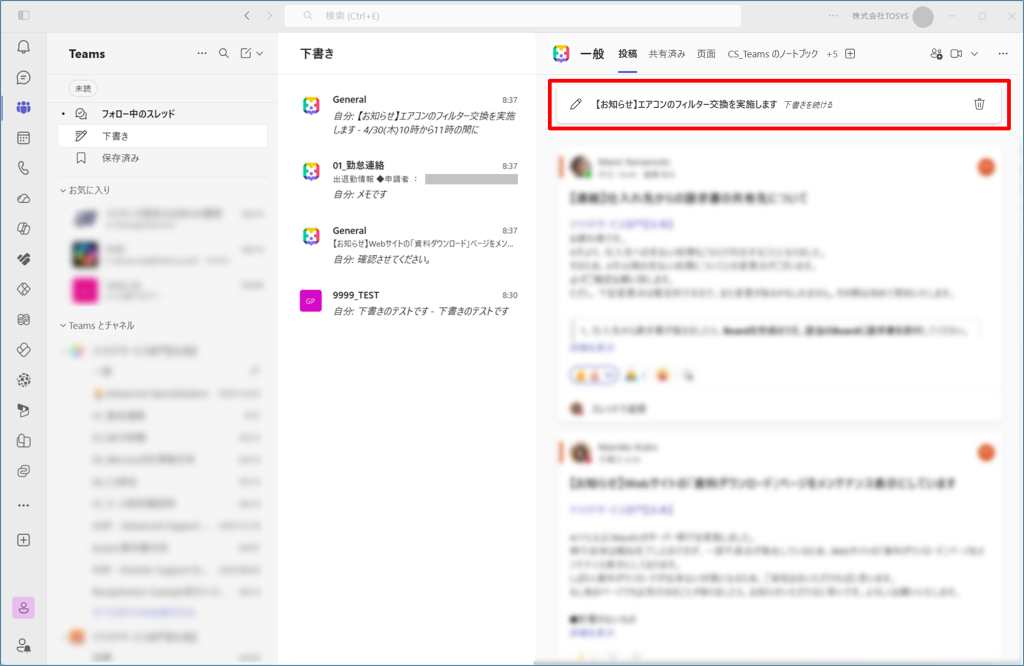Click the add tab plus icon
1024x666 pixels.
(850, 54)
